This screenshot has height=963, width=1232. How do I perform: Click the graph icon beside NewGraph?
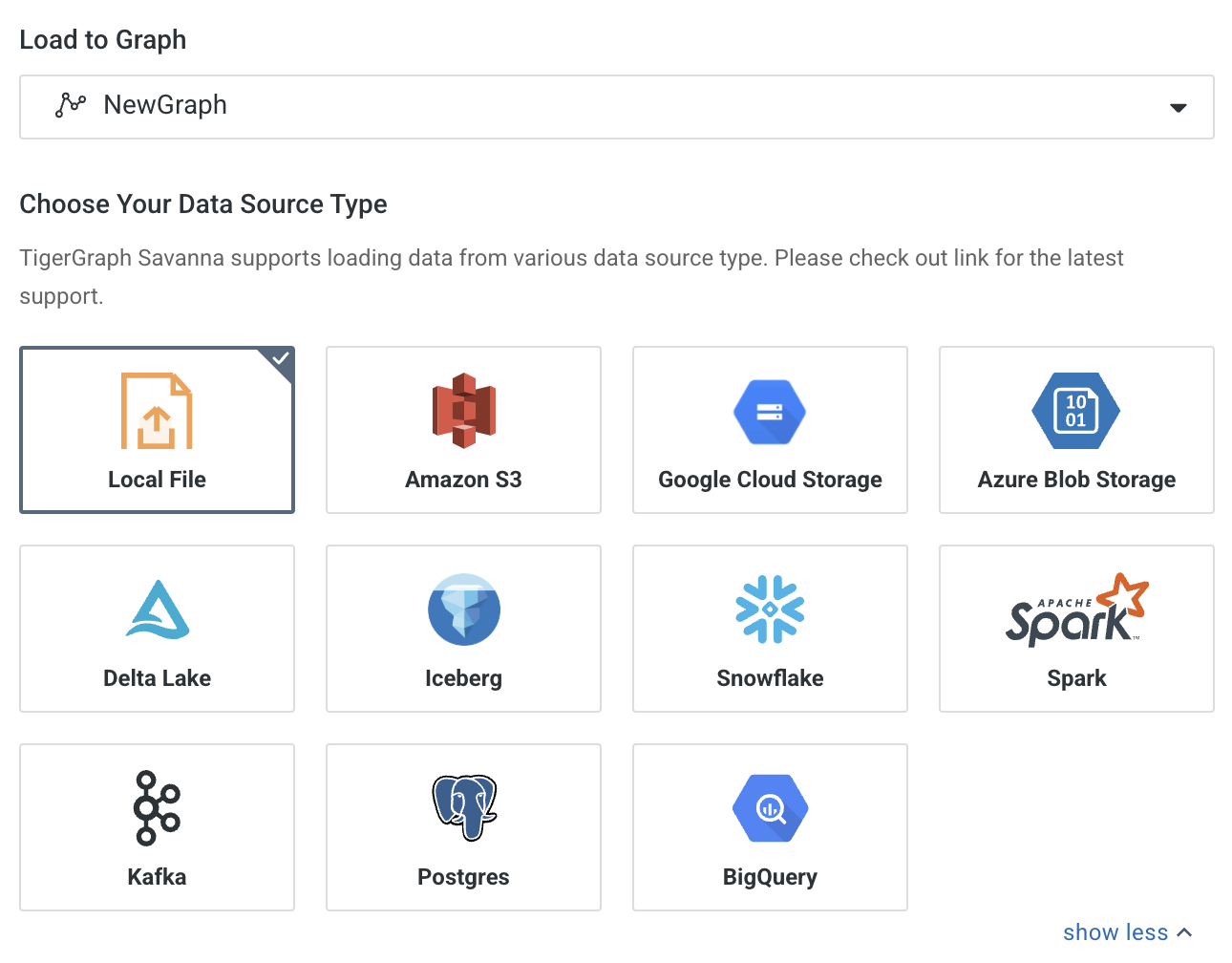coord(71,105)
